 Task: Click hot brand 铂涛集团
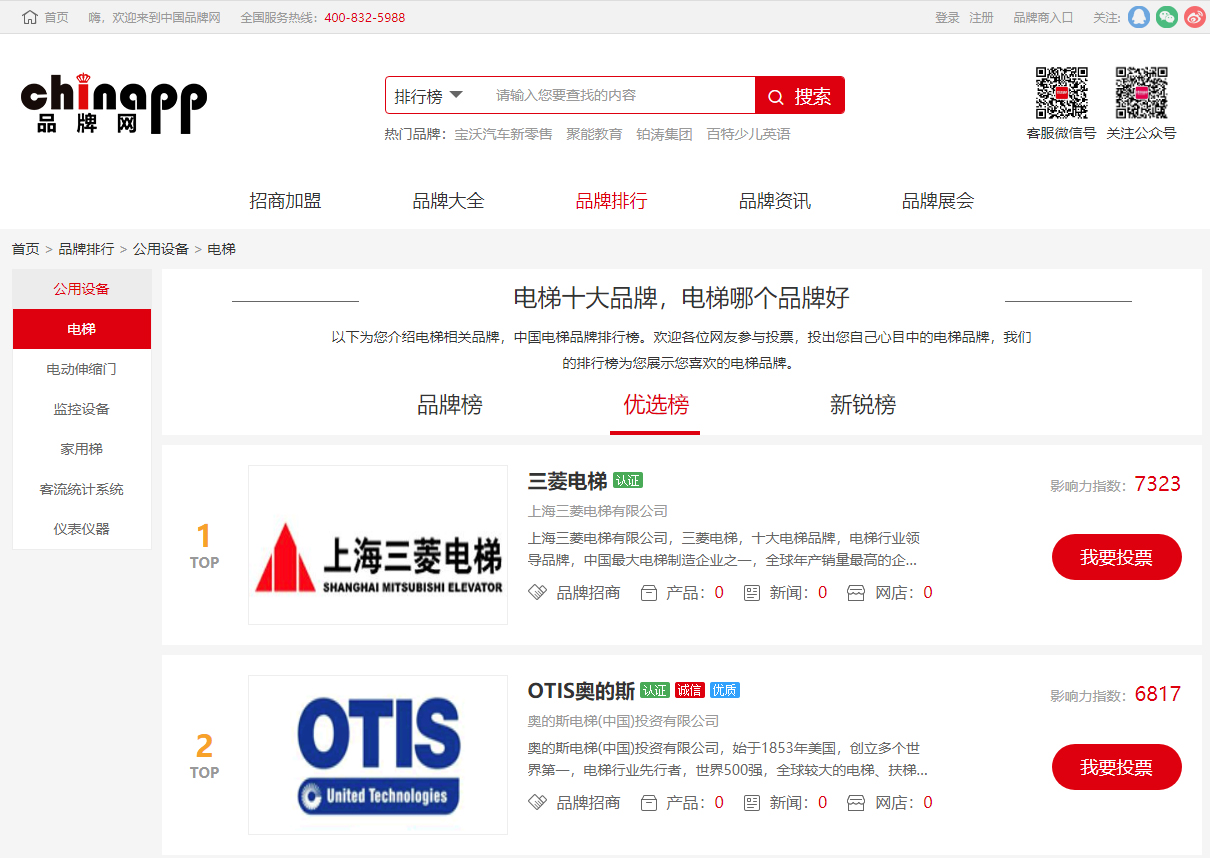pos(664,134)
